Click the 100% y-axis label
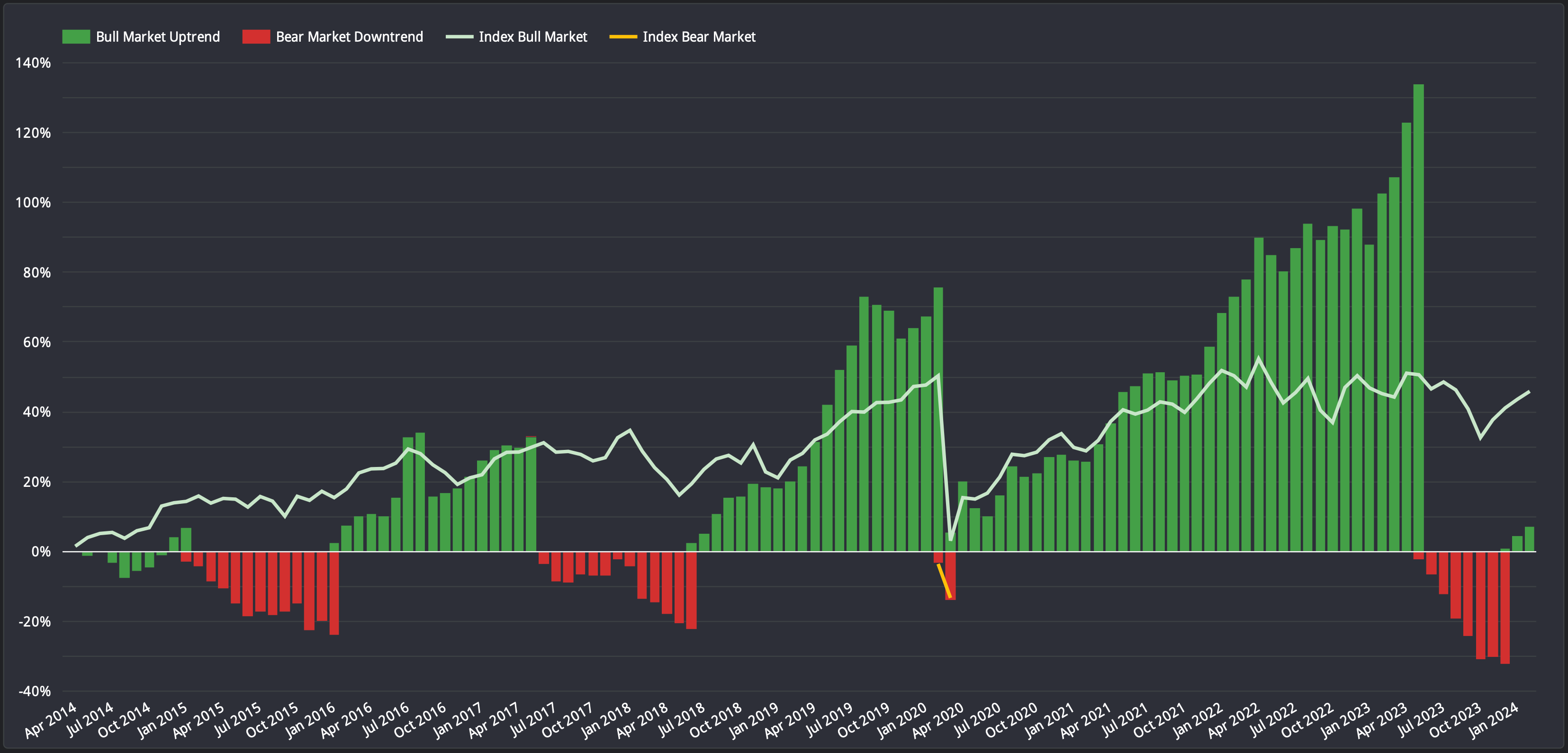The image size is (1568, 753). point(34,203)
